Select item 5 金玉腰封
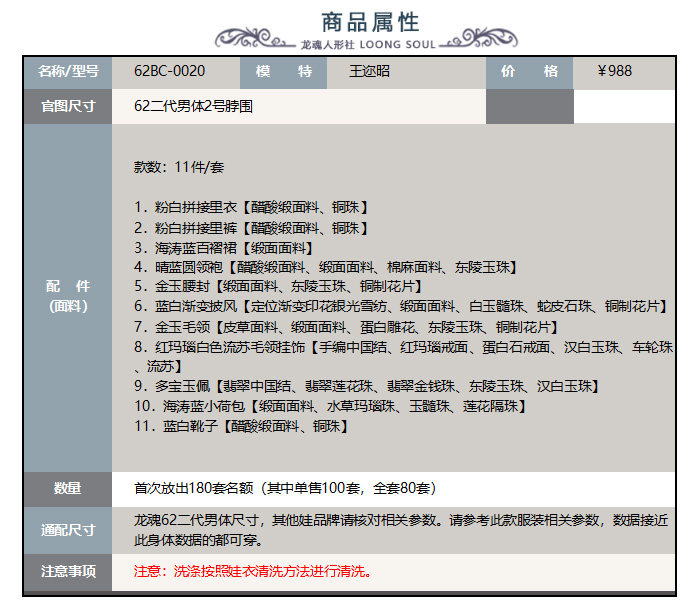700x613 pixels. 278,287
